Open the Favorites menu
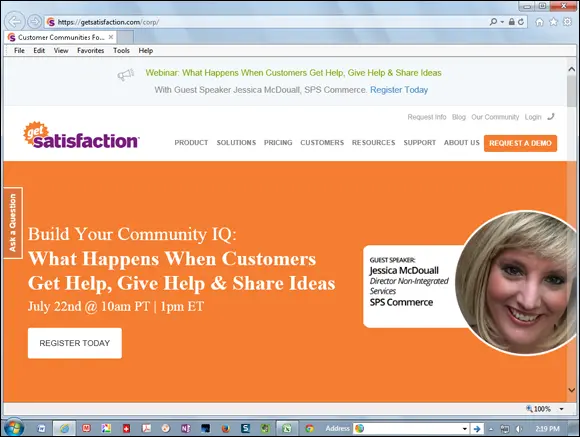The height and width of the screenshot is (437, 580). (x=91, y=51)
